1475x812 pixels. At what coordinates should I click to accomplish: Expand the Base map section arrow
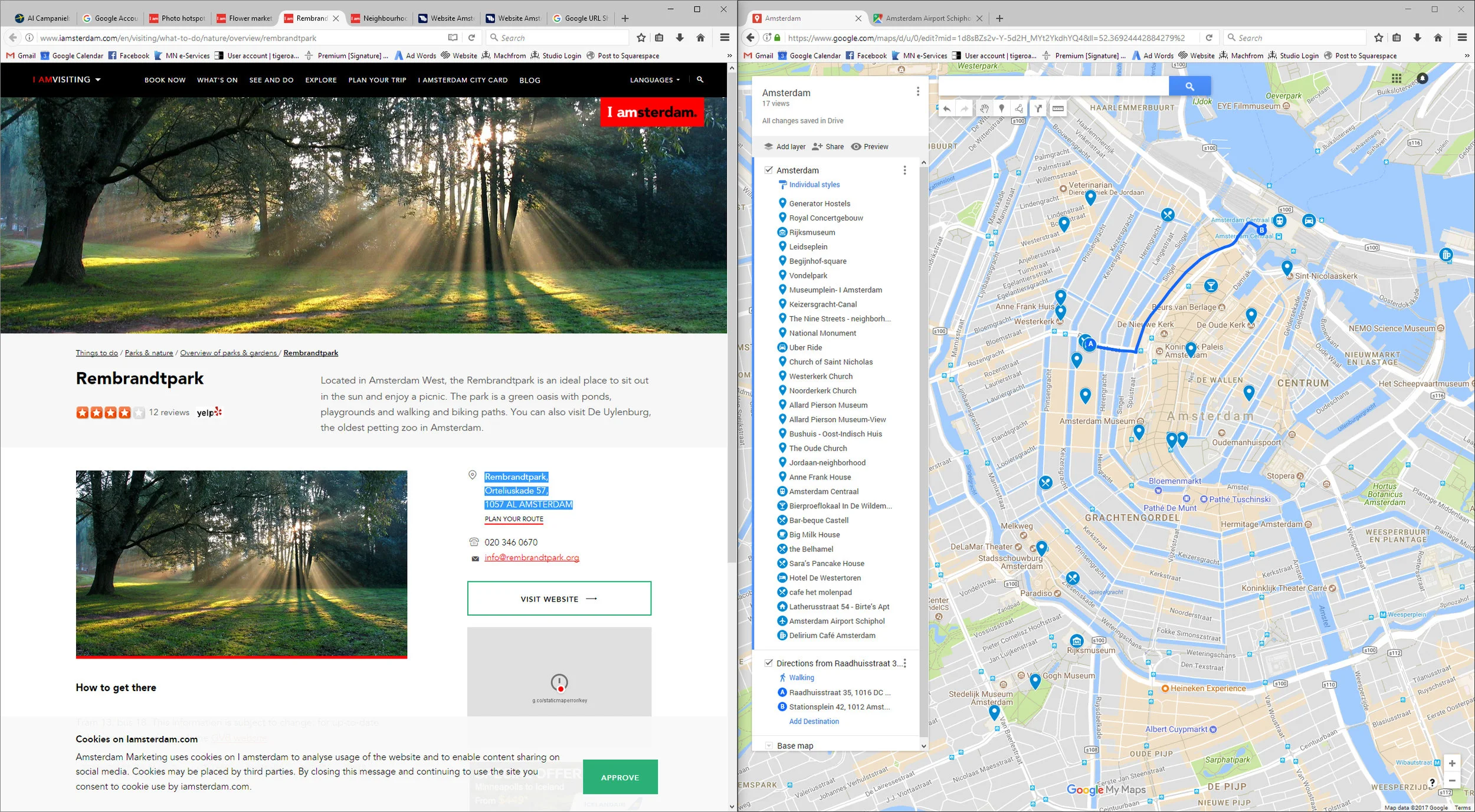click(x=769, y=746)
